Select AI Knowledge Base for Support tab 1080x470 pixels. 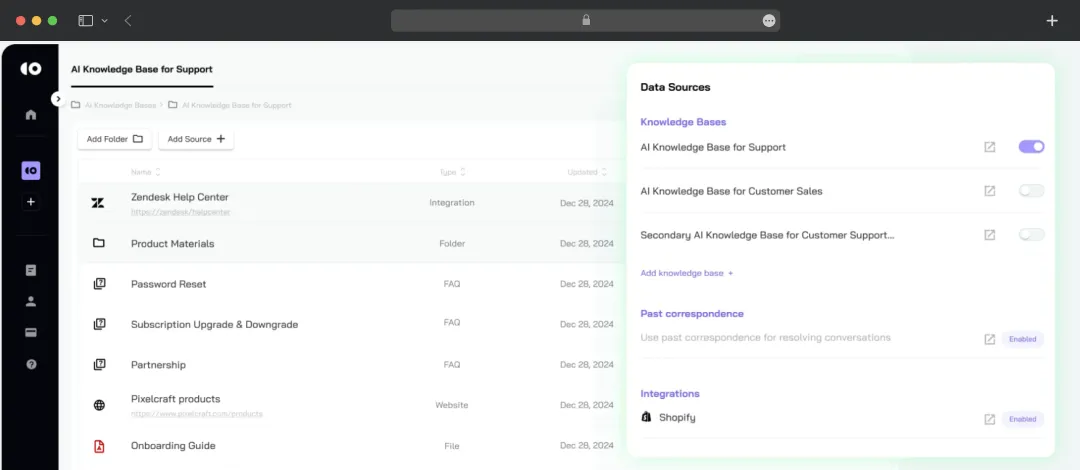pyautogui.click(x=142, y=70)
